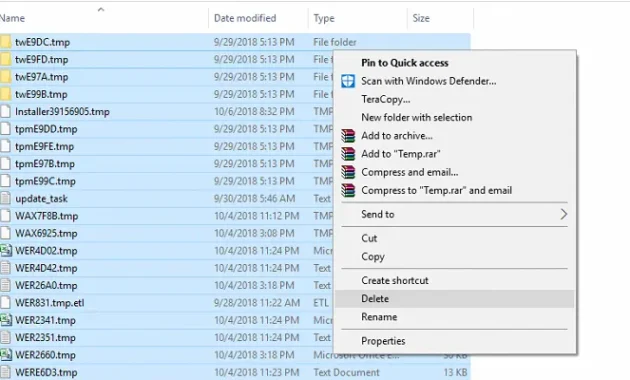
Task: Click the text file icon of update_task
Action: [x=5, y=198]
